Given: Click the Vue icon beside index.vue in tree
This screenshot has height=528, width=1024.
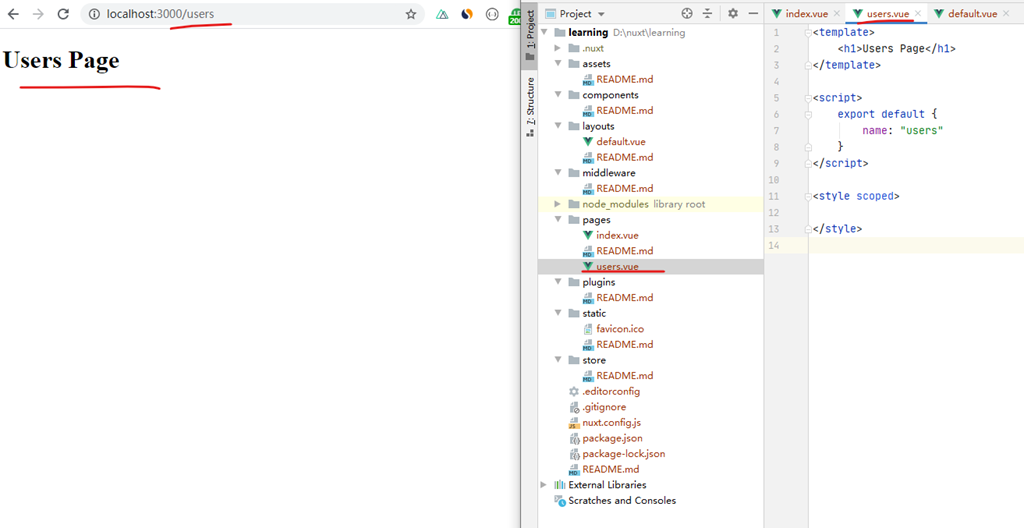Looking at the screenshot, I should tap(588, 235).
